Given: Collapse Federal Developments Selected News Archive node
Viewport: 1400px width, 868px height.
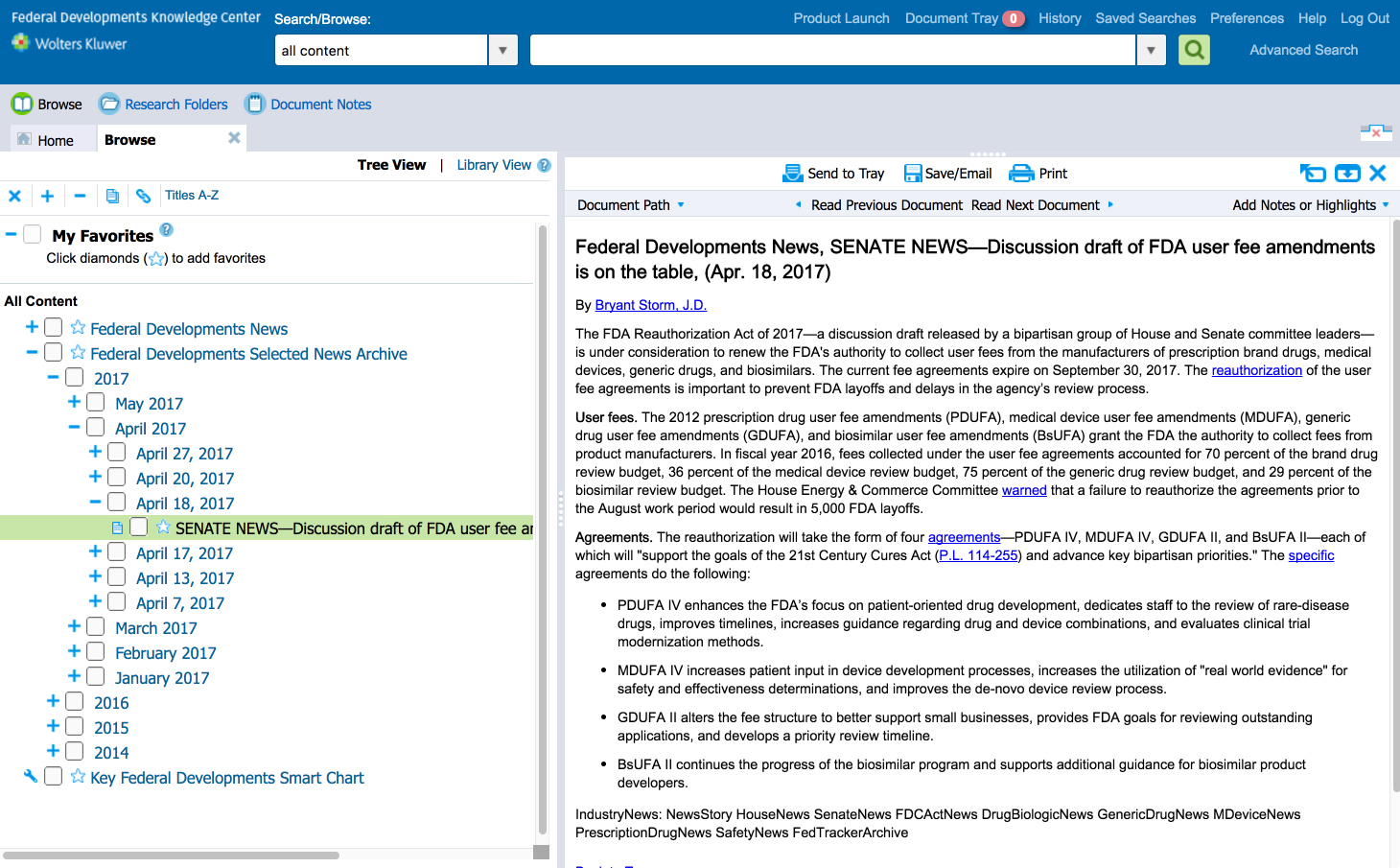Looking at the screenshot, I should point(32,352).
